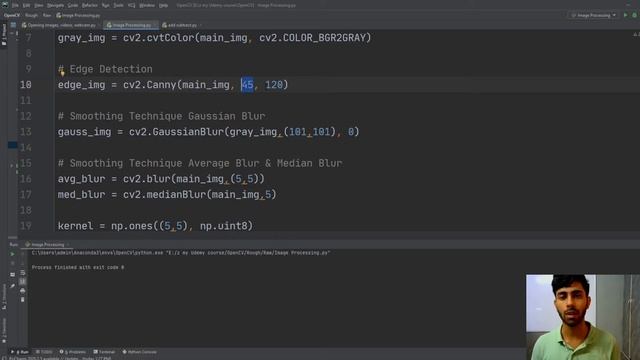The width and height of the screenshot is (640, 360).
Task: Click the Print icon in Run panel
Action: (22, 291)
